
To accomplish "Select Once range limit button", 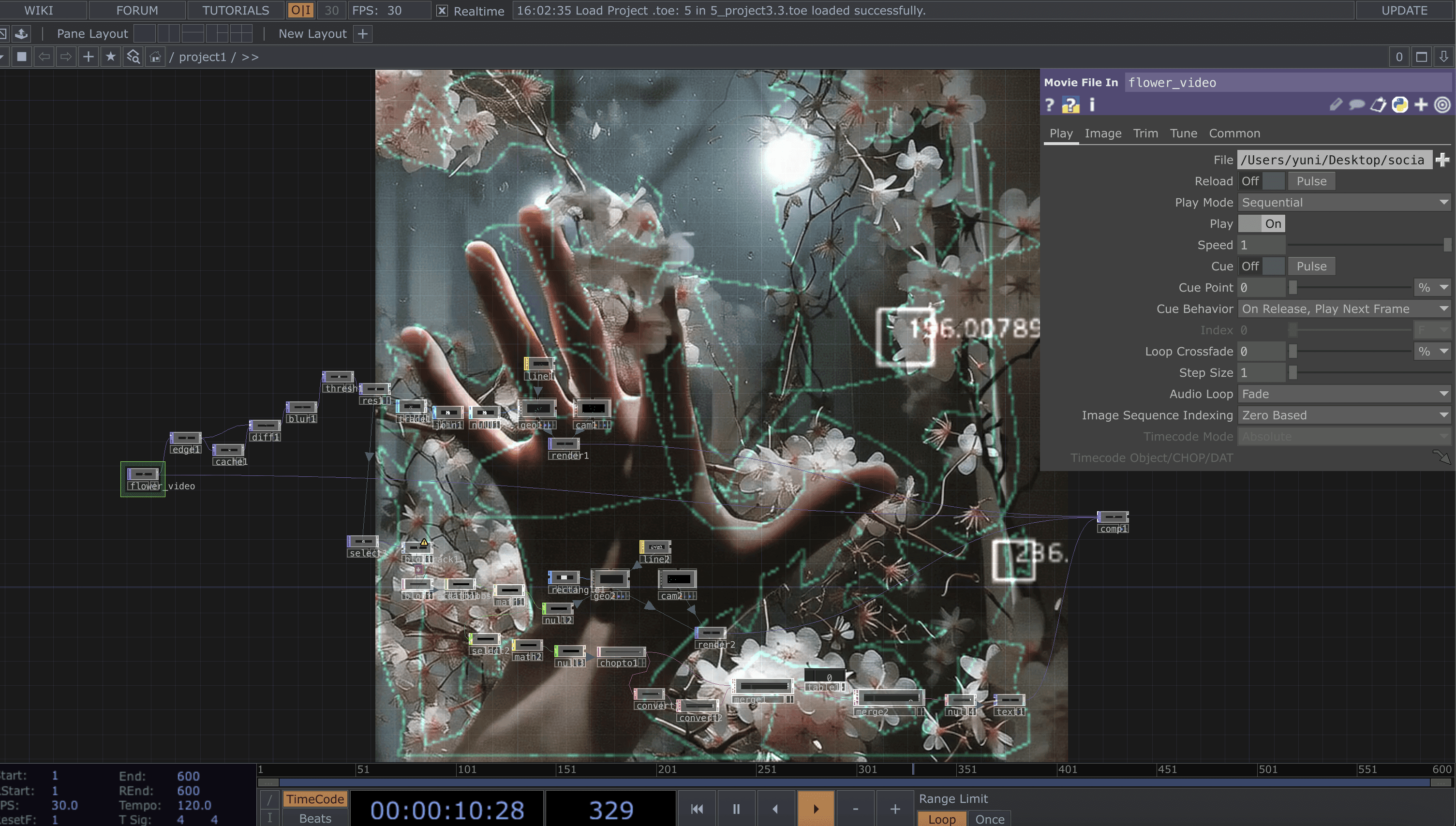I will pos(990,819).
